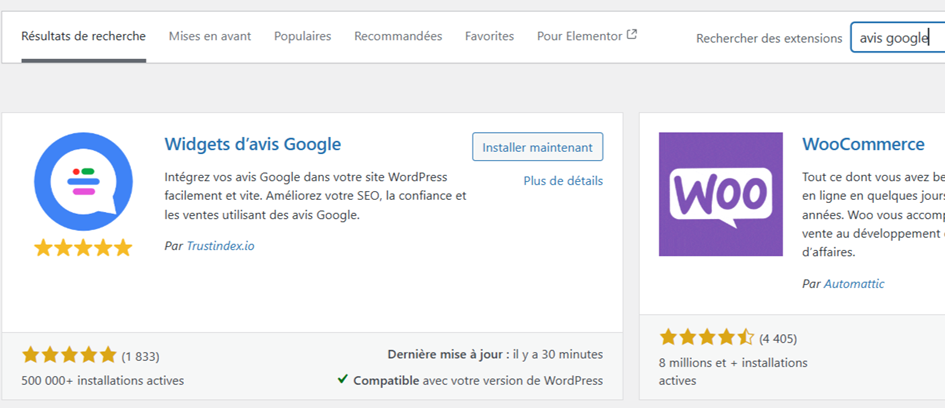Click Installer maintenant for Widgets d'avis Google
The height and width of the screenshot is (408, 945).
pyautogui.click(x=538, y=147)
